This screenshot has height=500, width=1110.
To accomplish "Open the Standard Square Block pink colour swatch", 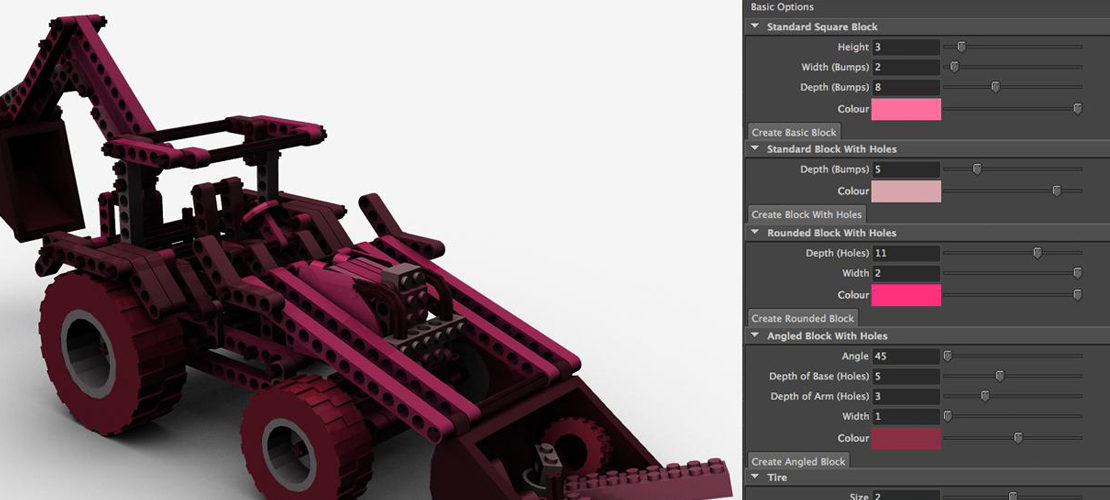I will click(906, 109).
